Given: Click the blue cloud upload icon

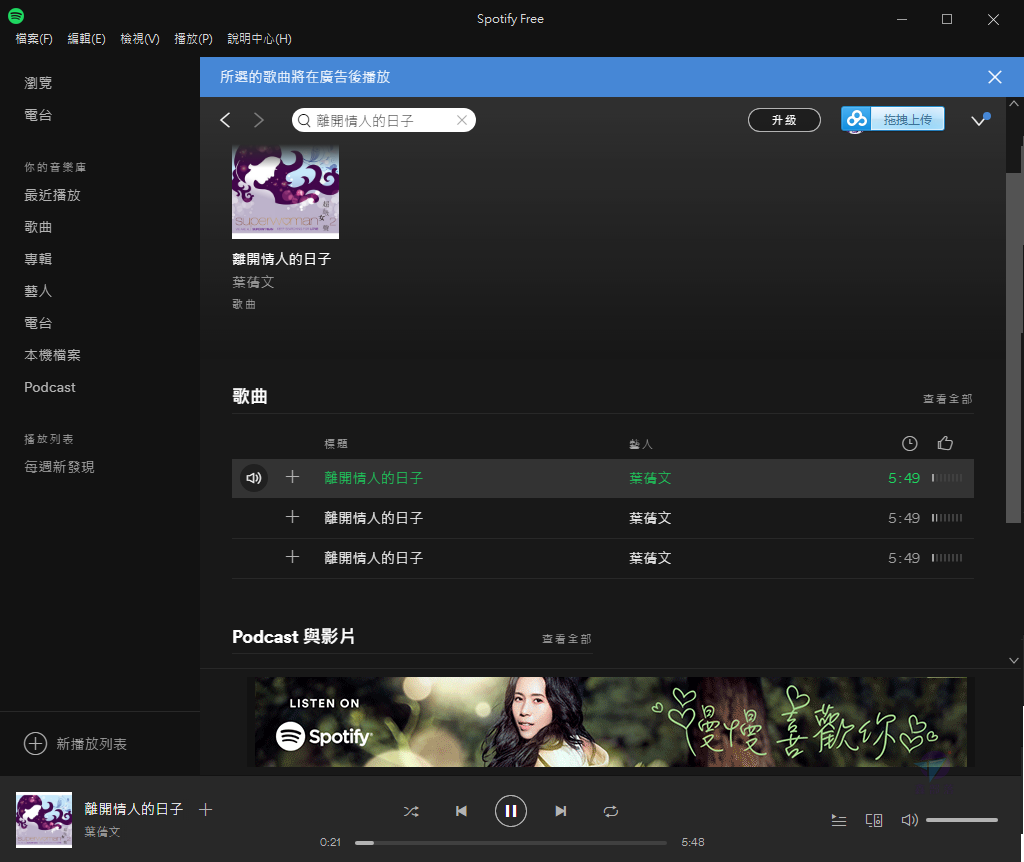Looking at the screenshot, I should [x=856, y=120].
